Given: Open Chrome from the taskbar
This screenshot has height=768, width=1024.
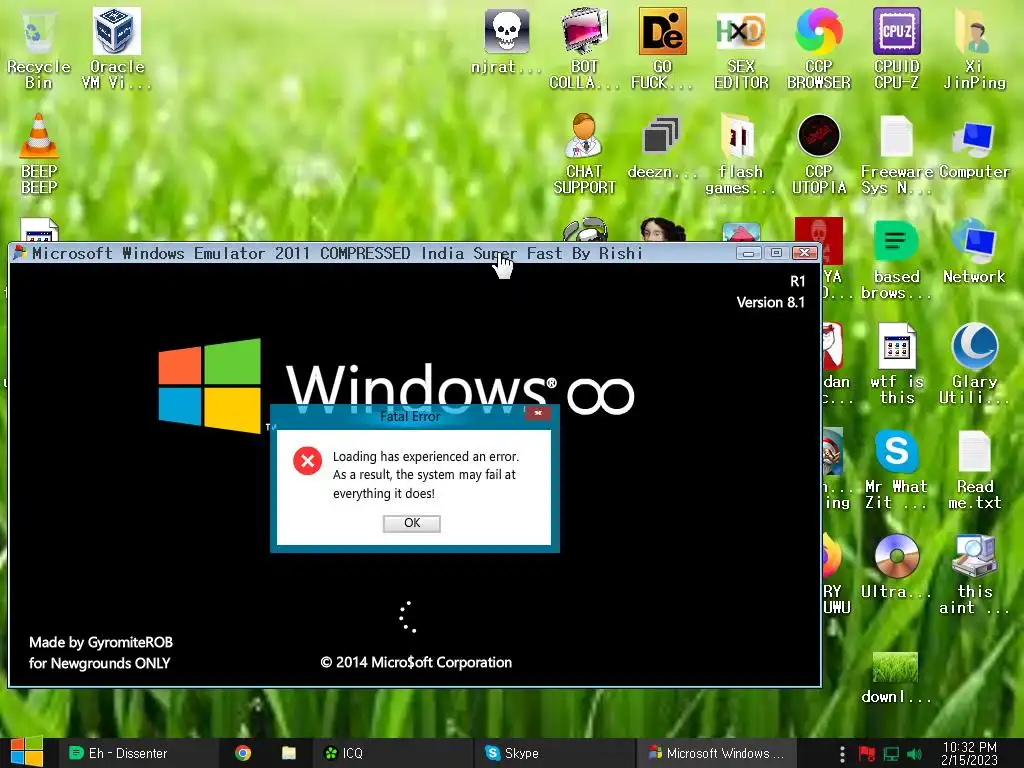Looking at the screenshot, I should click(x=243, y=753).
